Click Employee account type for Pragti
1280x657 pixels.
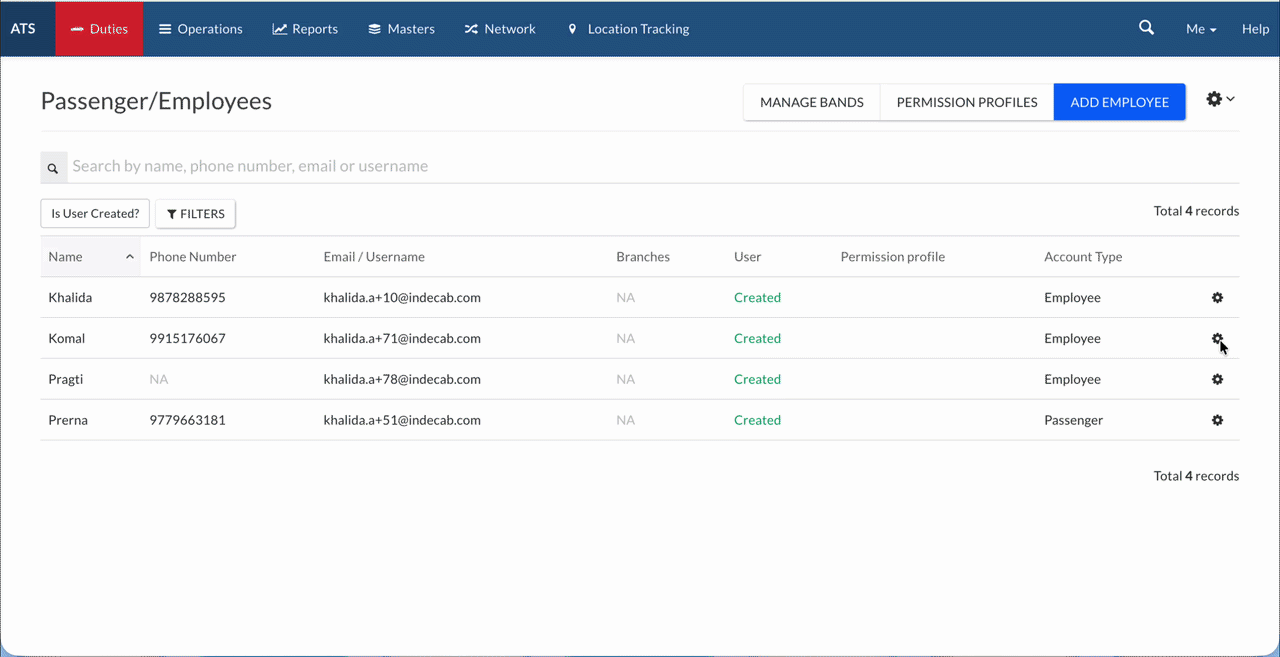point(1072,380)
